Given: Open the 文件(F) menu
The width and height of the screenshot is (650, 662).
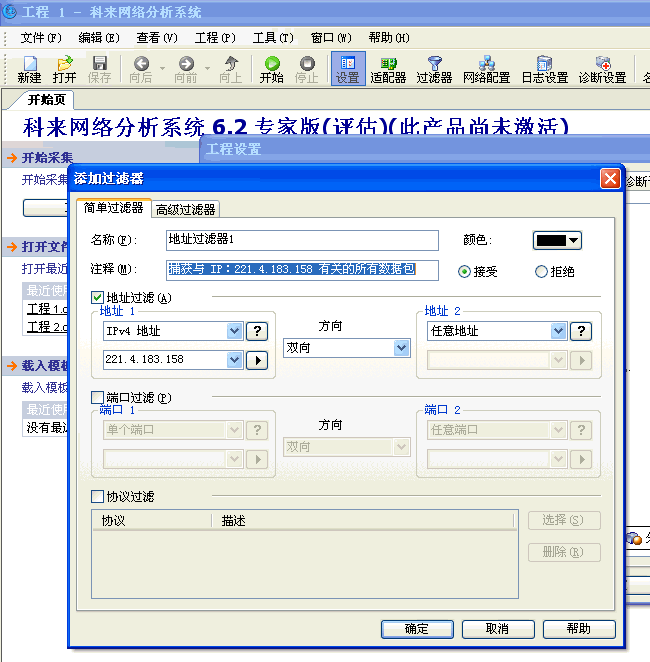Looking at the screenshot, I should [x=41, y=38].
